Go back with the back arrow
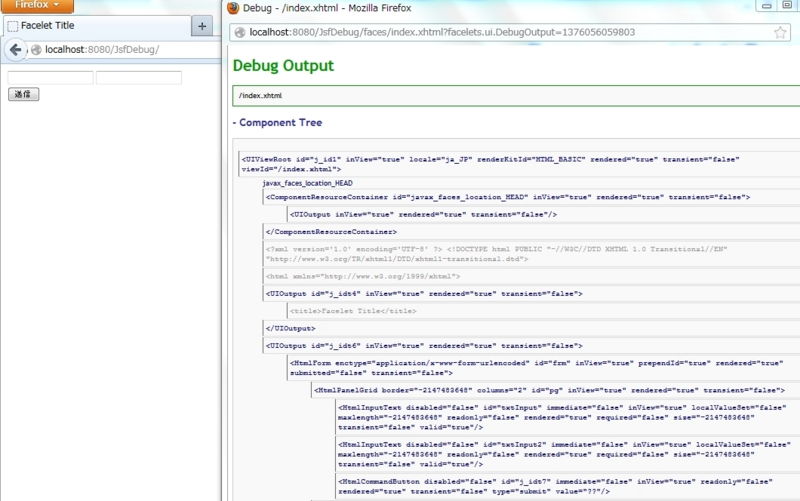800x501 pixels. 16,49
